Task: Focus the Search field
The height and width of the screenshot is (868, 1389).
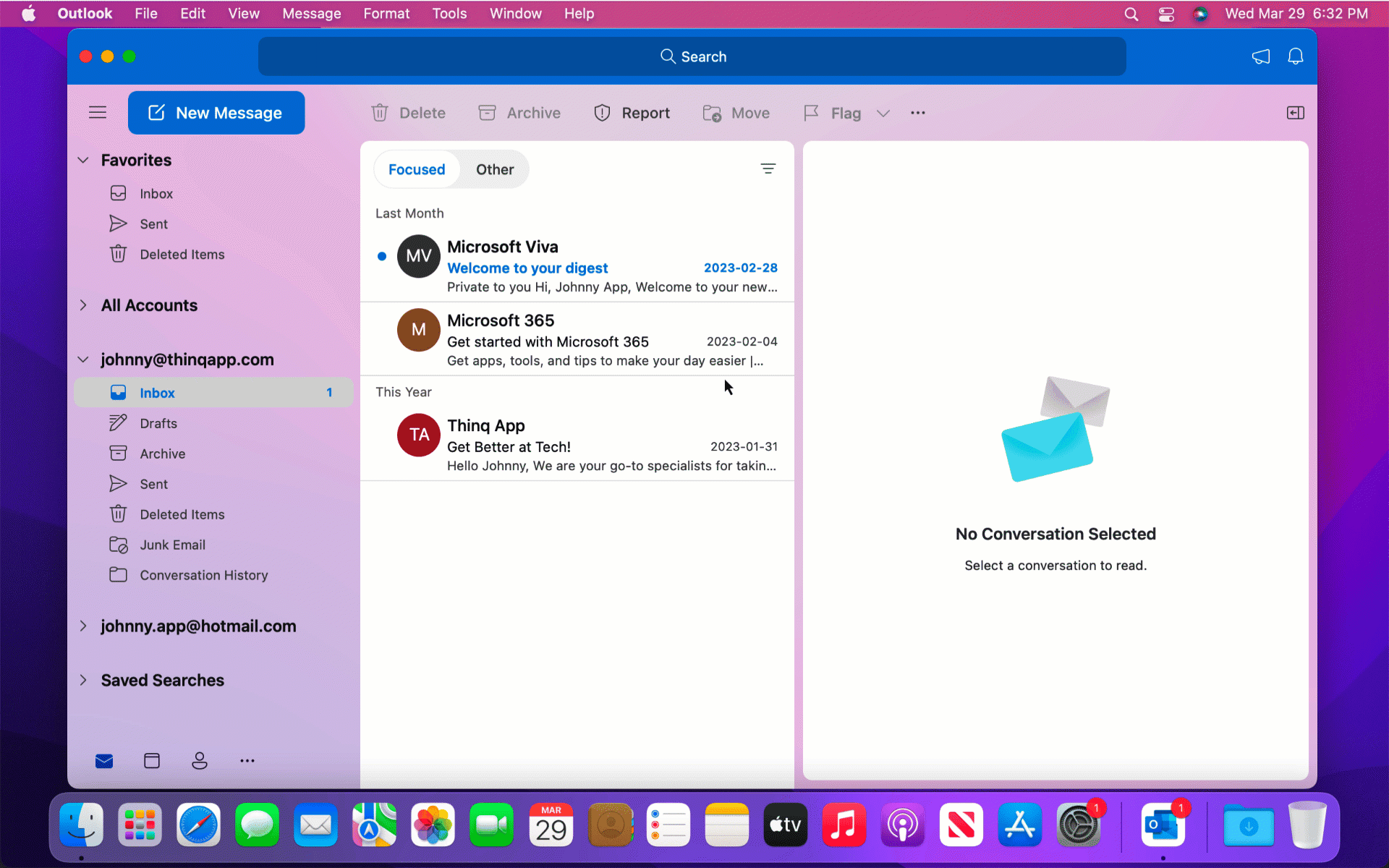Action: tap(692, 56)
